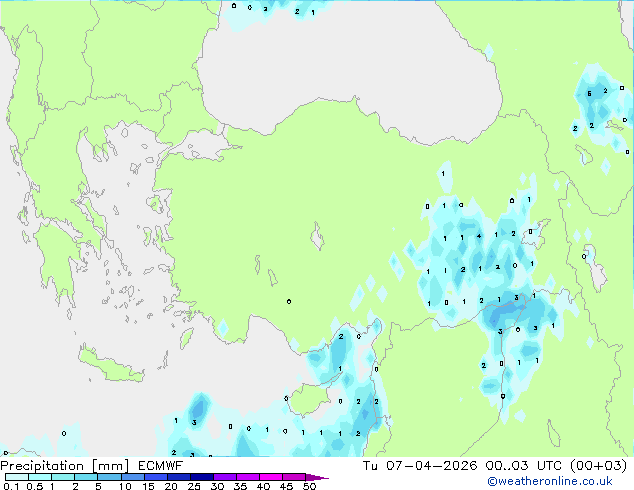The height and width of the screenshot is (490, 634).
Task: Select the 45–50 mm legend color swatch
Action: 294,477
